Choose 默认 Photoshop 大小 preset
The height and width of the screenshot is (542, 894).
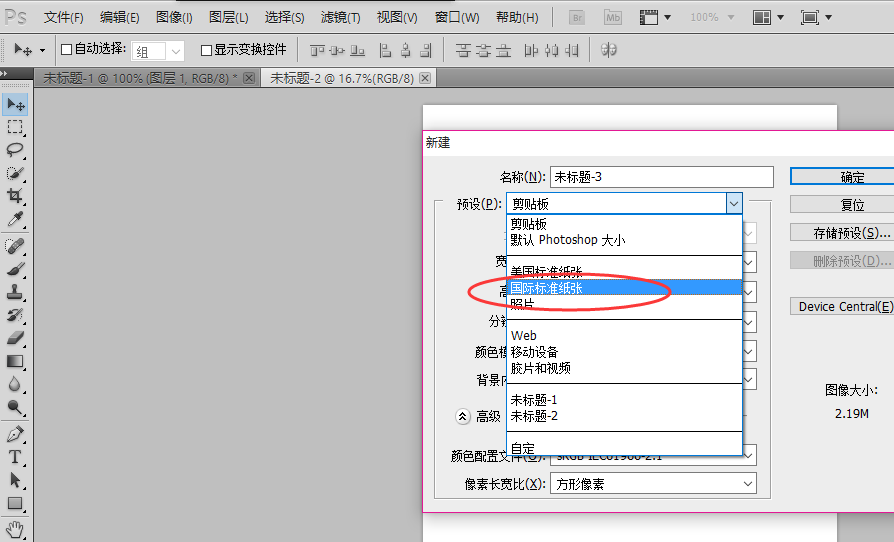click(624, 240)
